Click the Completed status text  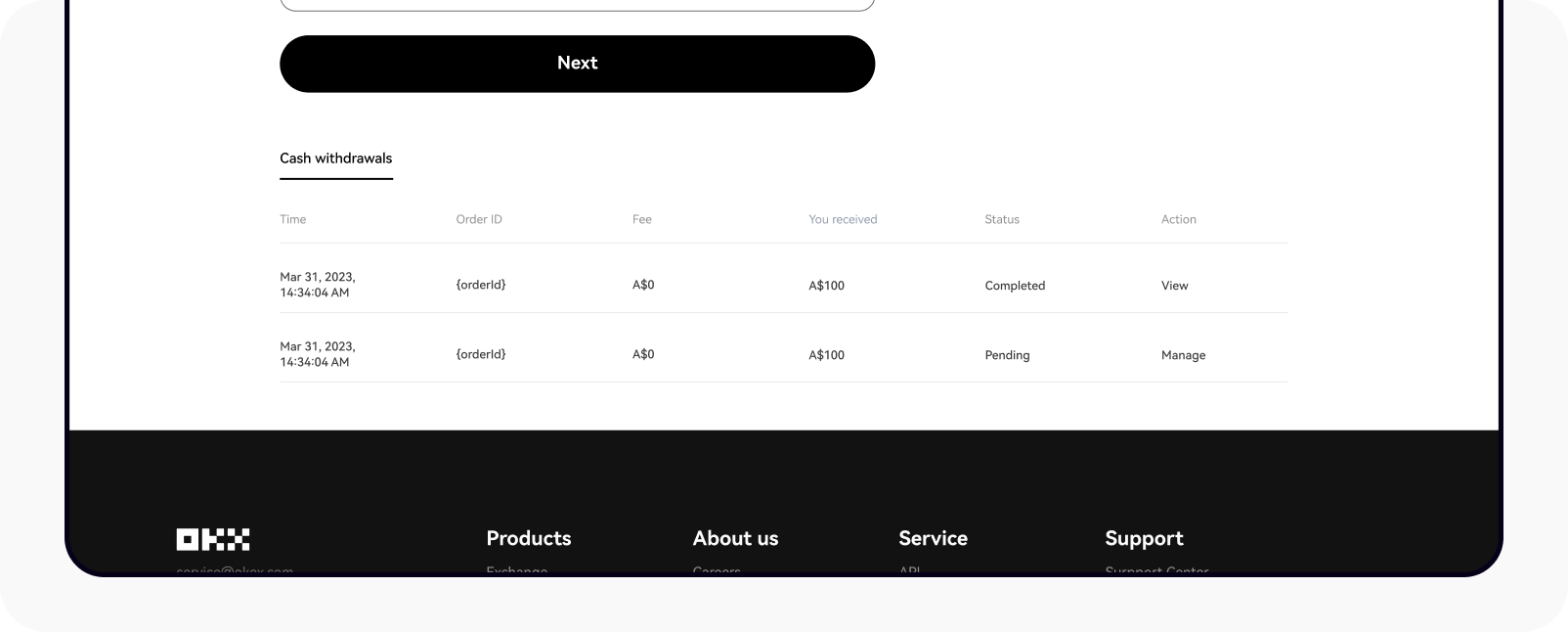(1015, 286)
